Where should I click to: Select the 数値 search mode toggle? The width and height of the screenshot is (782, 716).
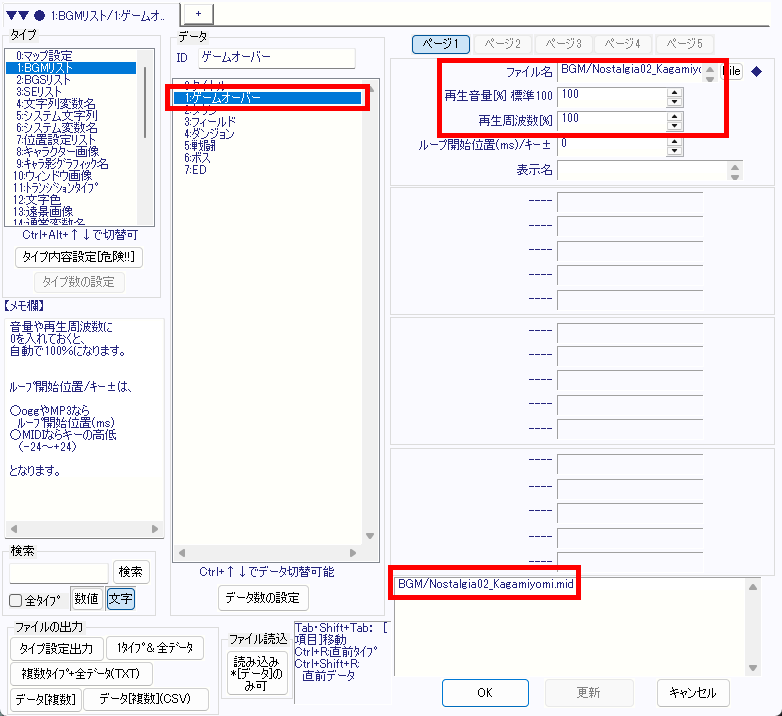click(87, 599)
